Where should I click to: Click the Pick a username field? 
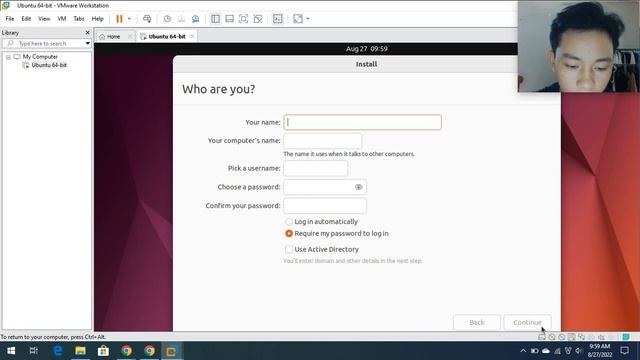tap(316, 168)
